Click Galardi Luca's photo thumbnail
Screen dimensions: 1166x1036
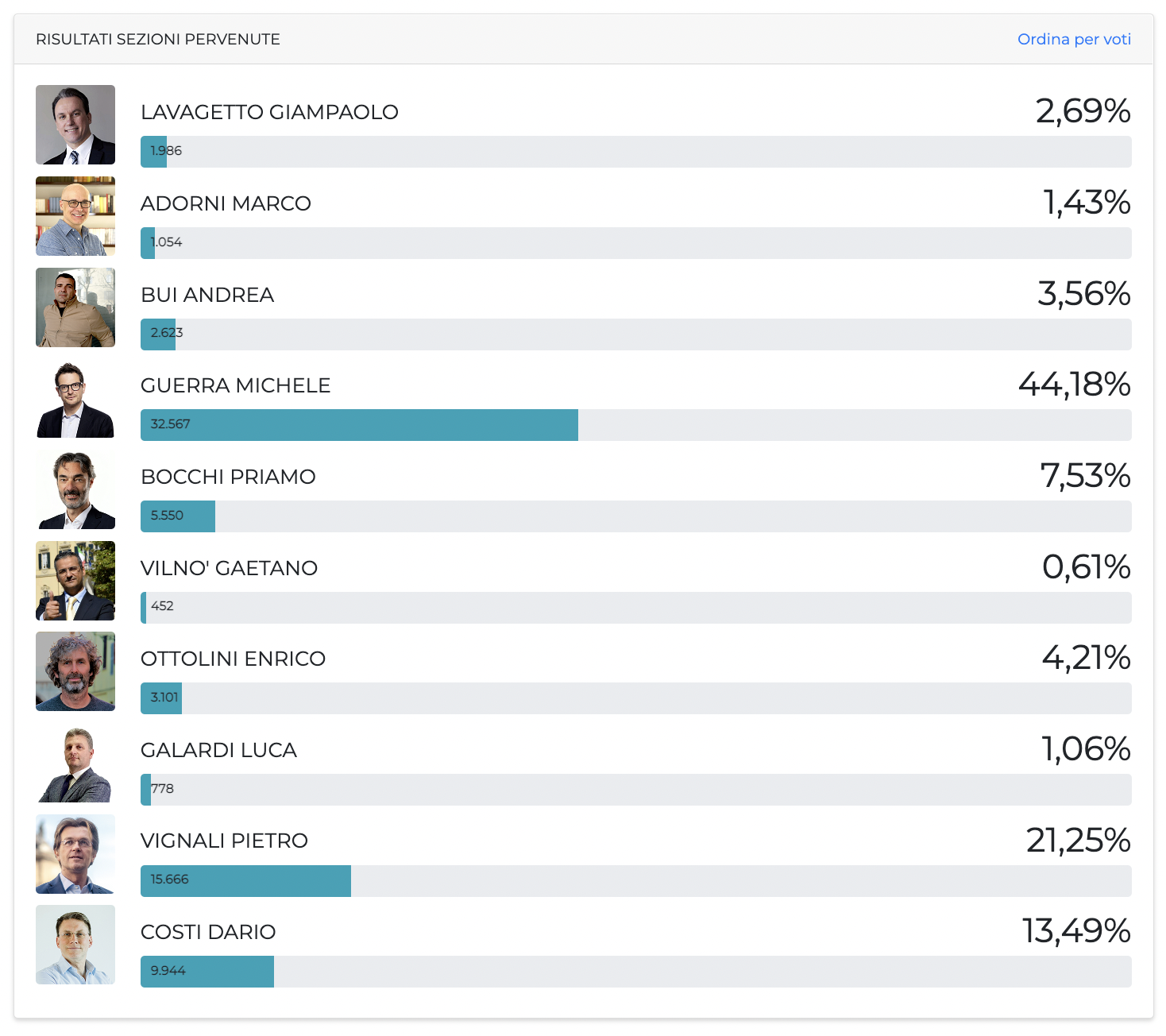(x=75, y=763)
